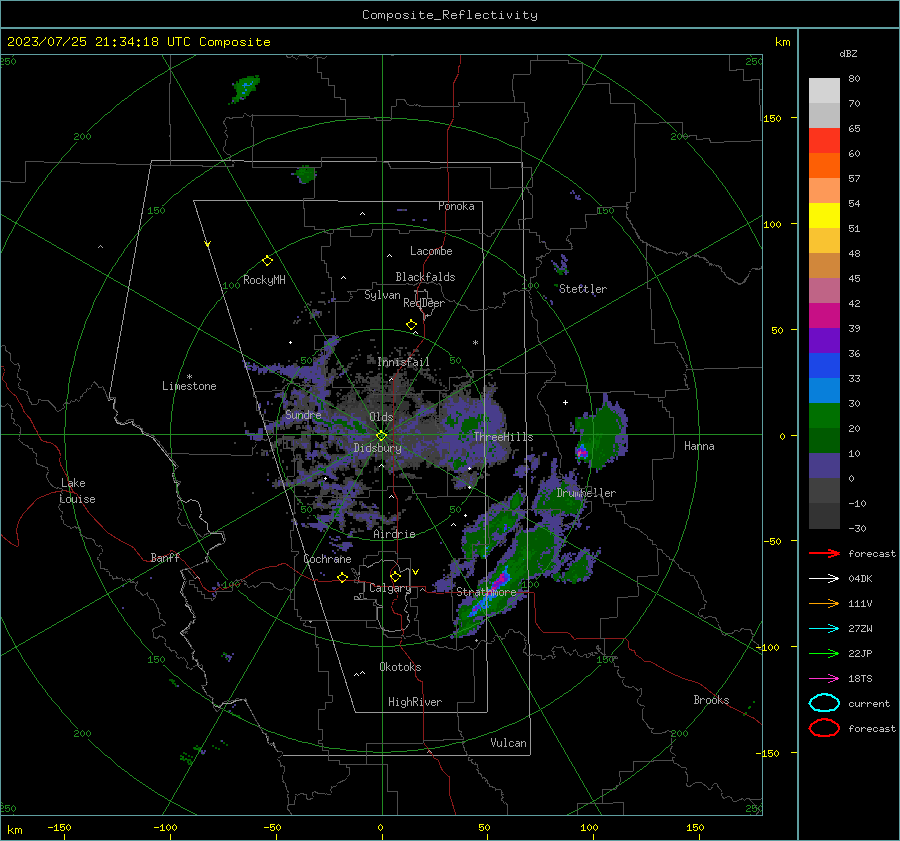Click the ThreeHills label
This screenshot has height=841, width=900.
tap(503, 437)
